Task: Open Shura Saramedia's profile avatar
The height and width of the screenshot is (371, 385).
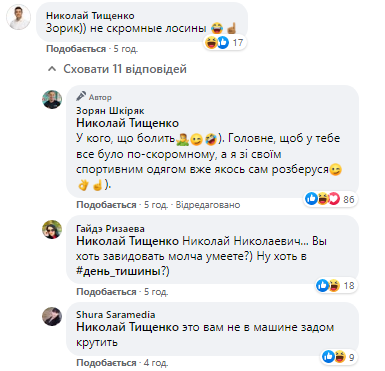Action: point(52,316)
